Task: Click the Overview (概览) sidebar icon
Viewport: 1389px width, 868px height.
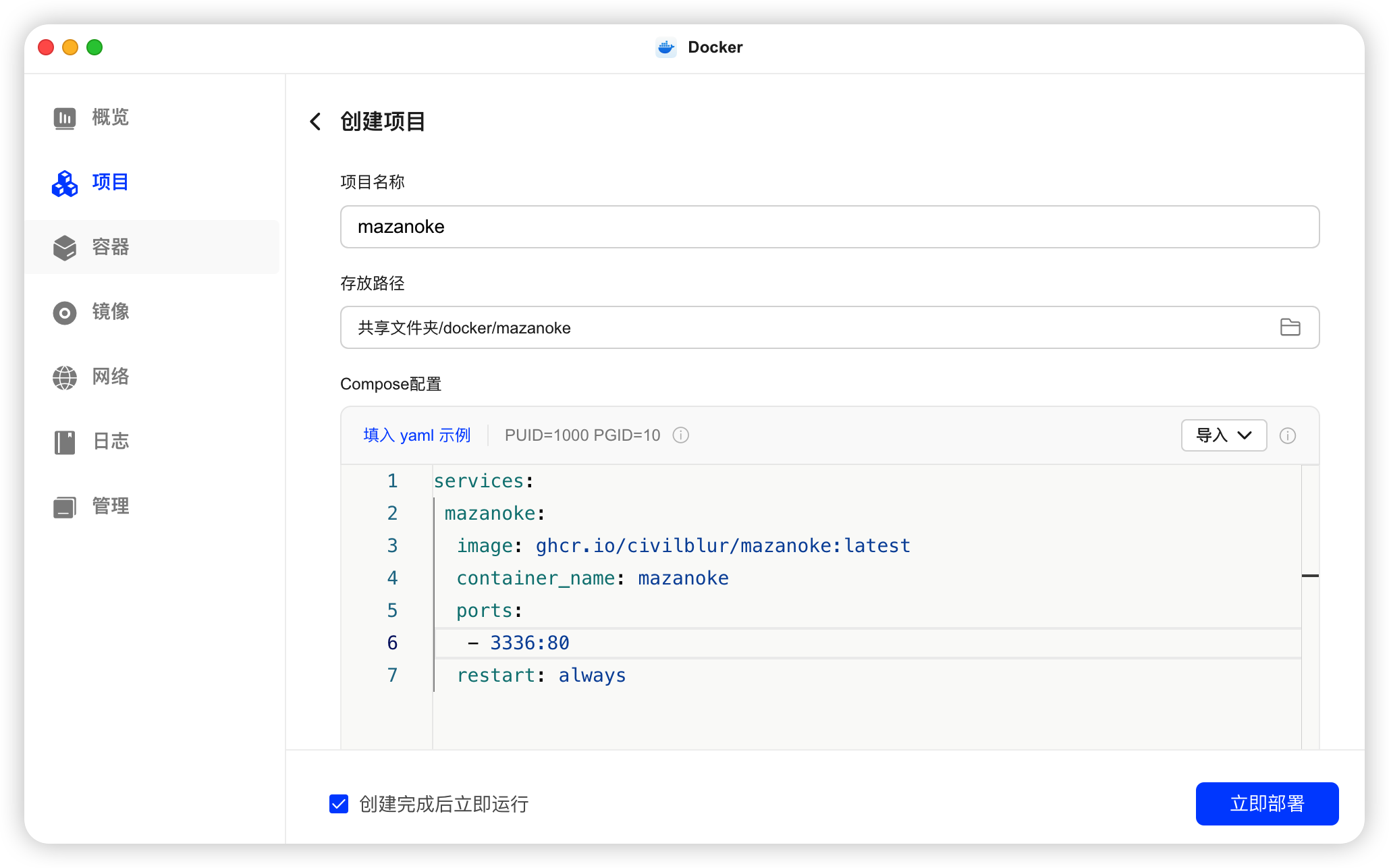Action: pos(65,118)
